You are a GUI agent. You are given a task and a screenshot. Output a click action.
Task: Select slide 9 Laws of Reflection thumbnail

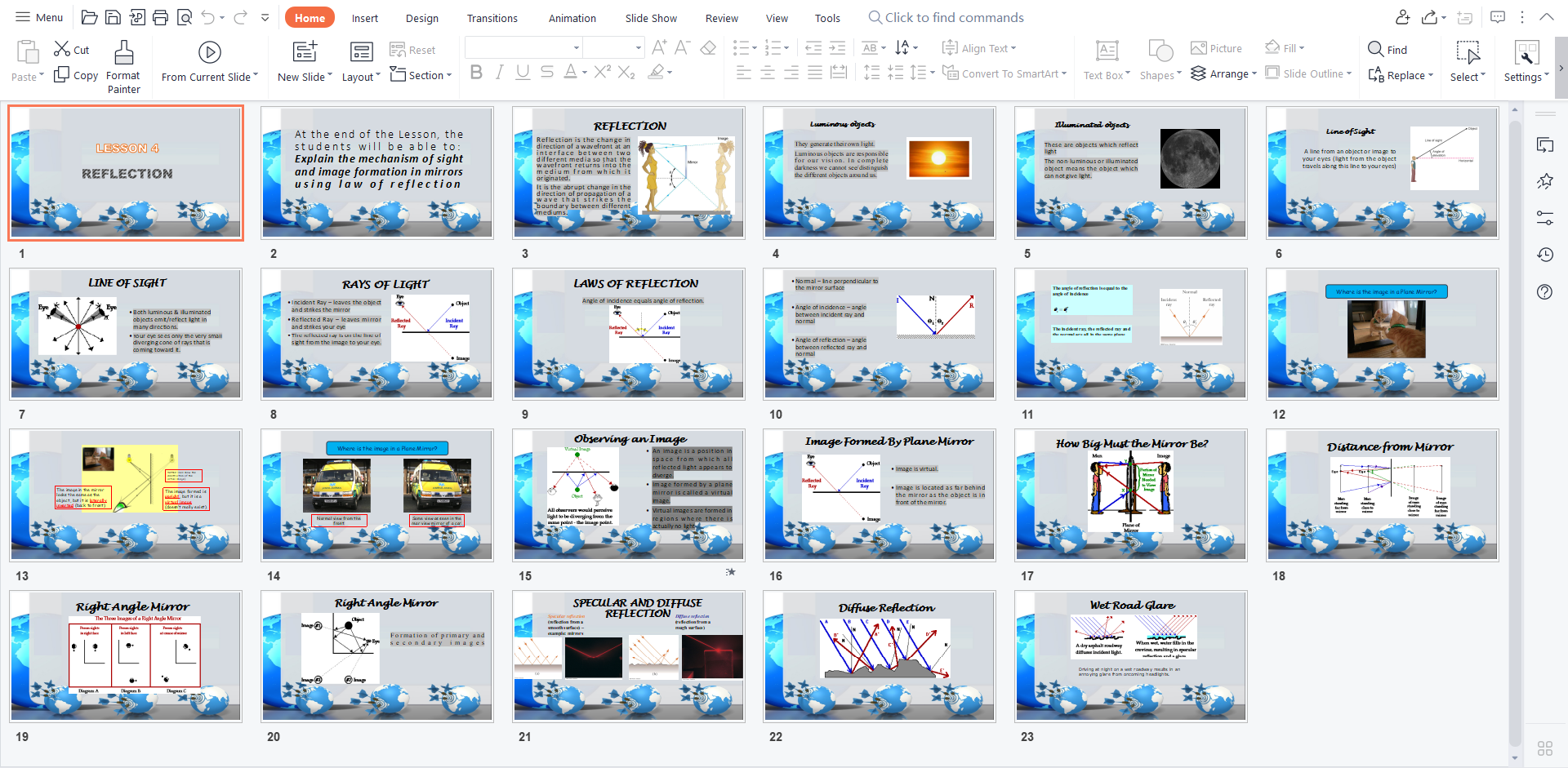click(628, 334)
